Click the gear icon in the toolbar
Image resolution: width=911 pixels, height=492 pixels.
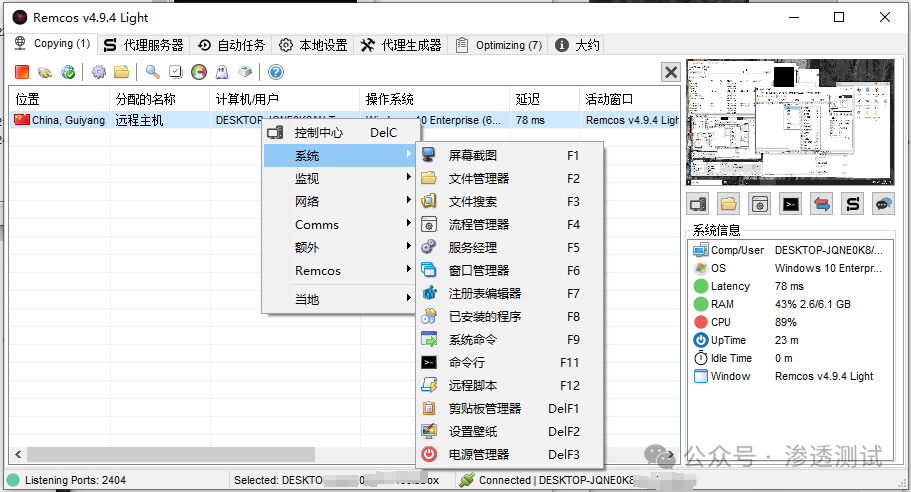point(98,72)
